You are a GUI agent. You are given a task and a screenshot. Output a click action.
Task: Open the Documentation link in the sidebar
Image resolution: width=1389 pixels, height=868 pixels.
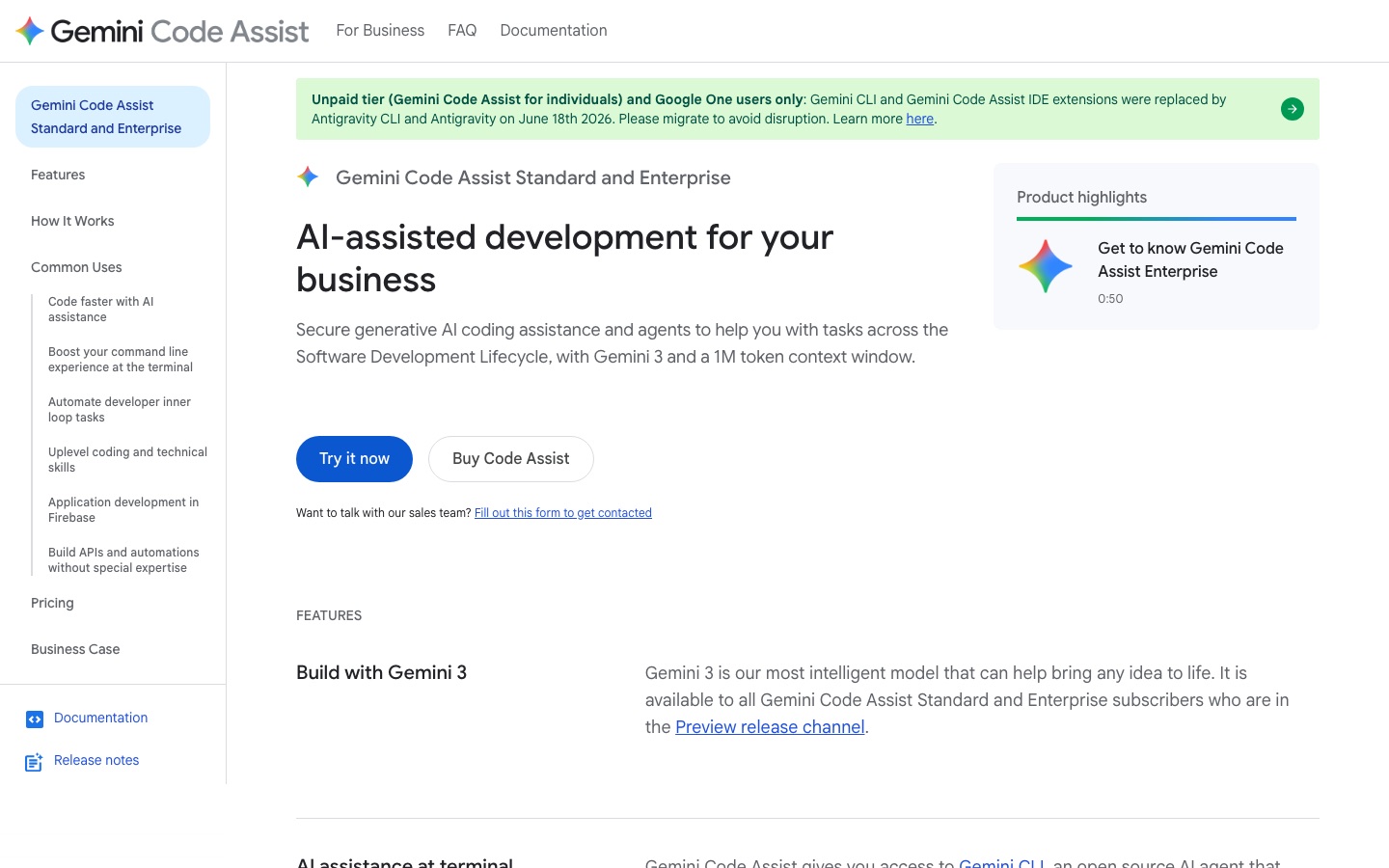(x=100, y=718)
